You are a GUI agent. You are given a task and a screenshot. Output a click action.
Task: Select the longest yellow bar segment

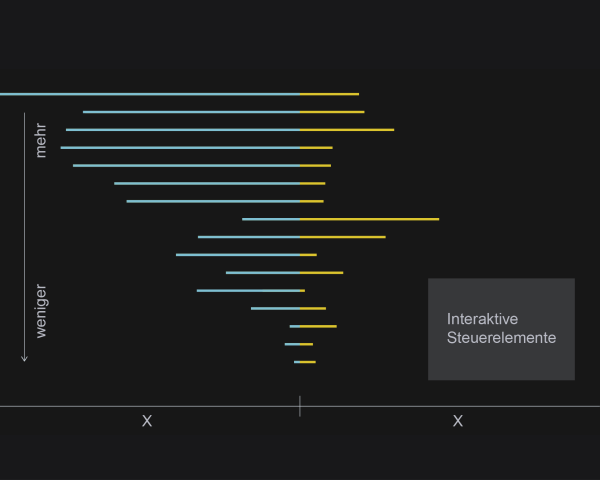(369, 219)
